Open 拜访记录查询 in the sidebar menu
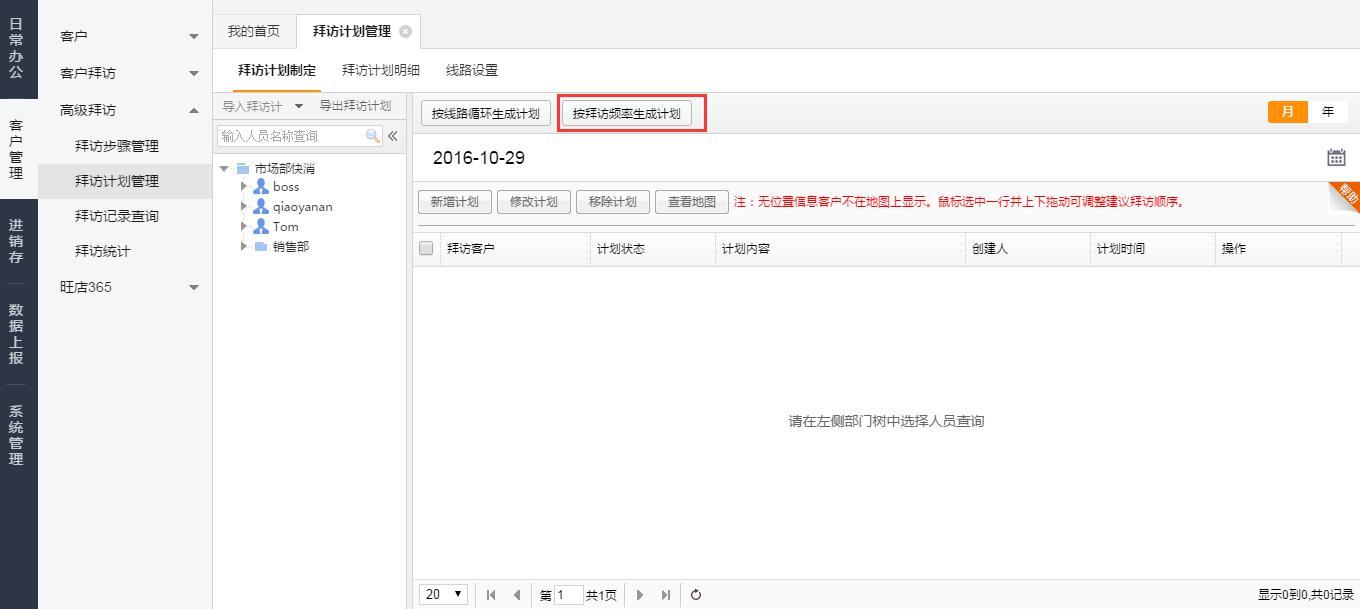1360x609 pixels. pos(116,216)
